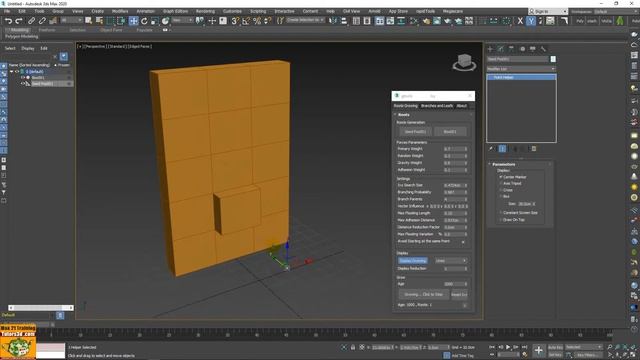Select the Unlink Selection icon

(42, 21)
